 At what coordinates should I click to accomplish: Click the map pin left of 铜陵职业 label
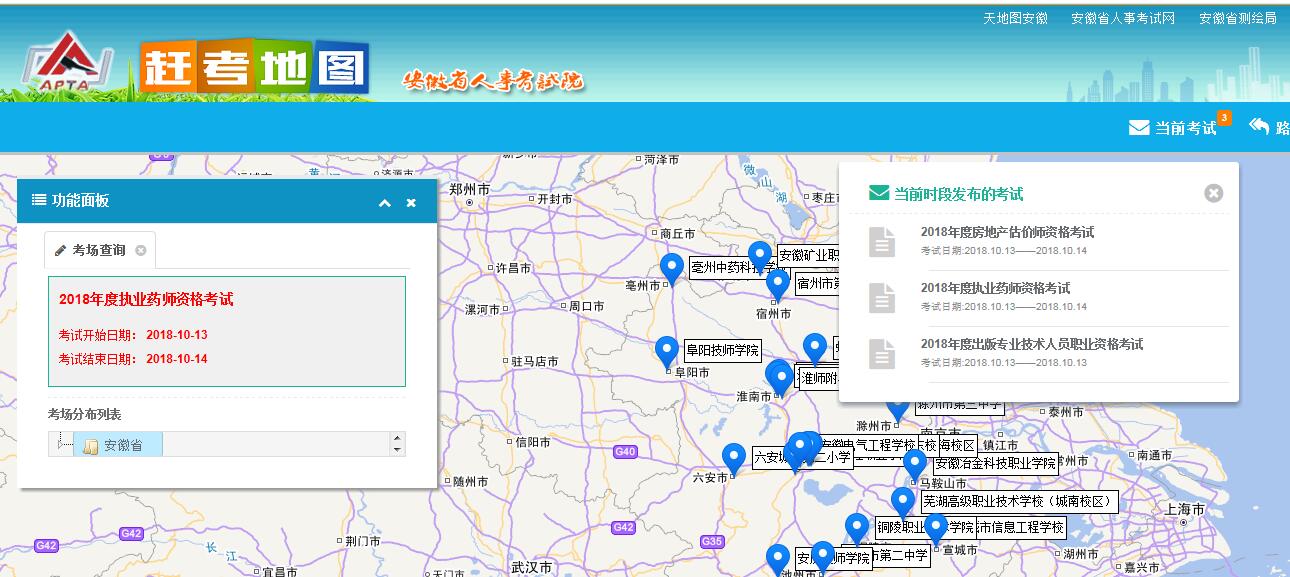click(x=857, y=529)
